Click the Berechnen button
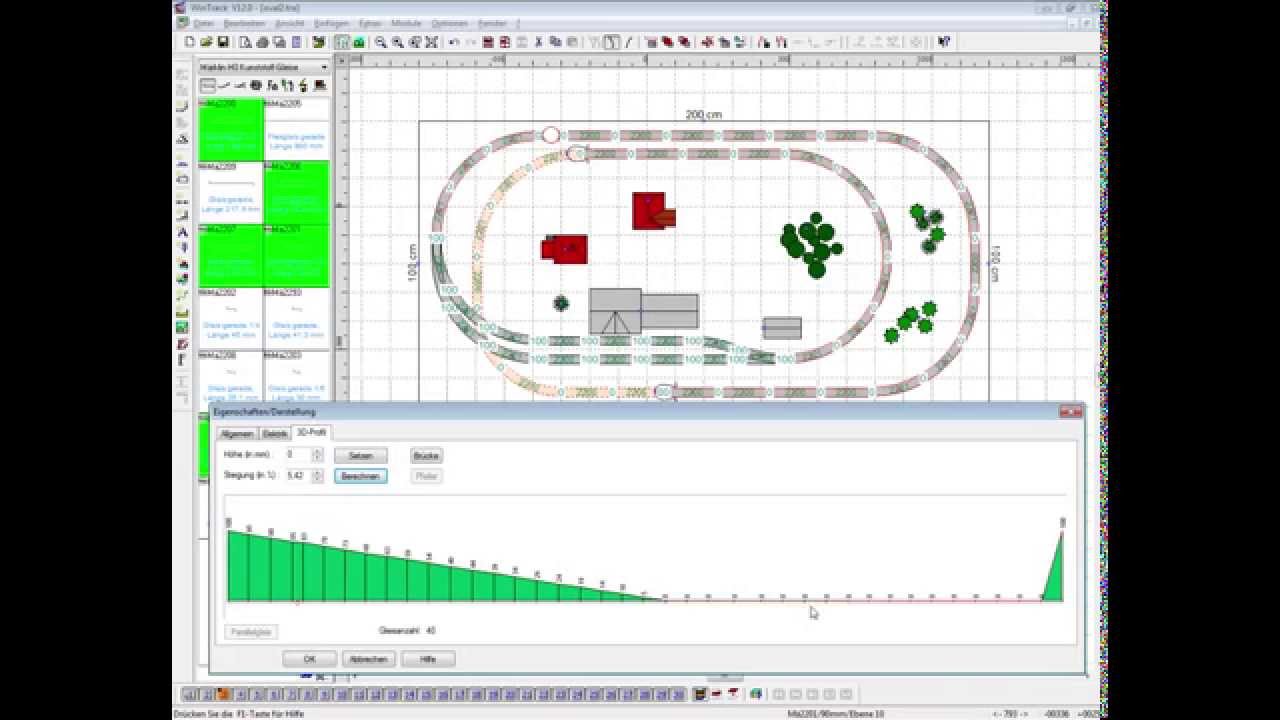This screenshot has height=720, width=1280. coord(360,476)
